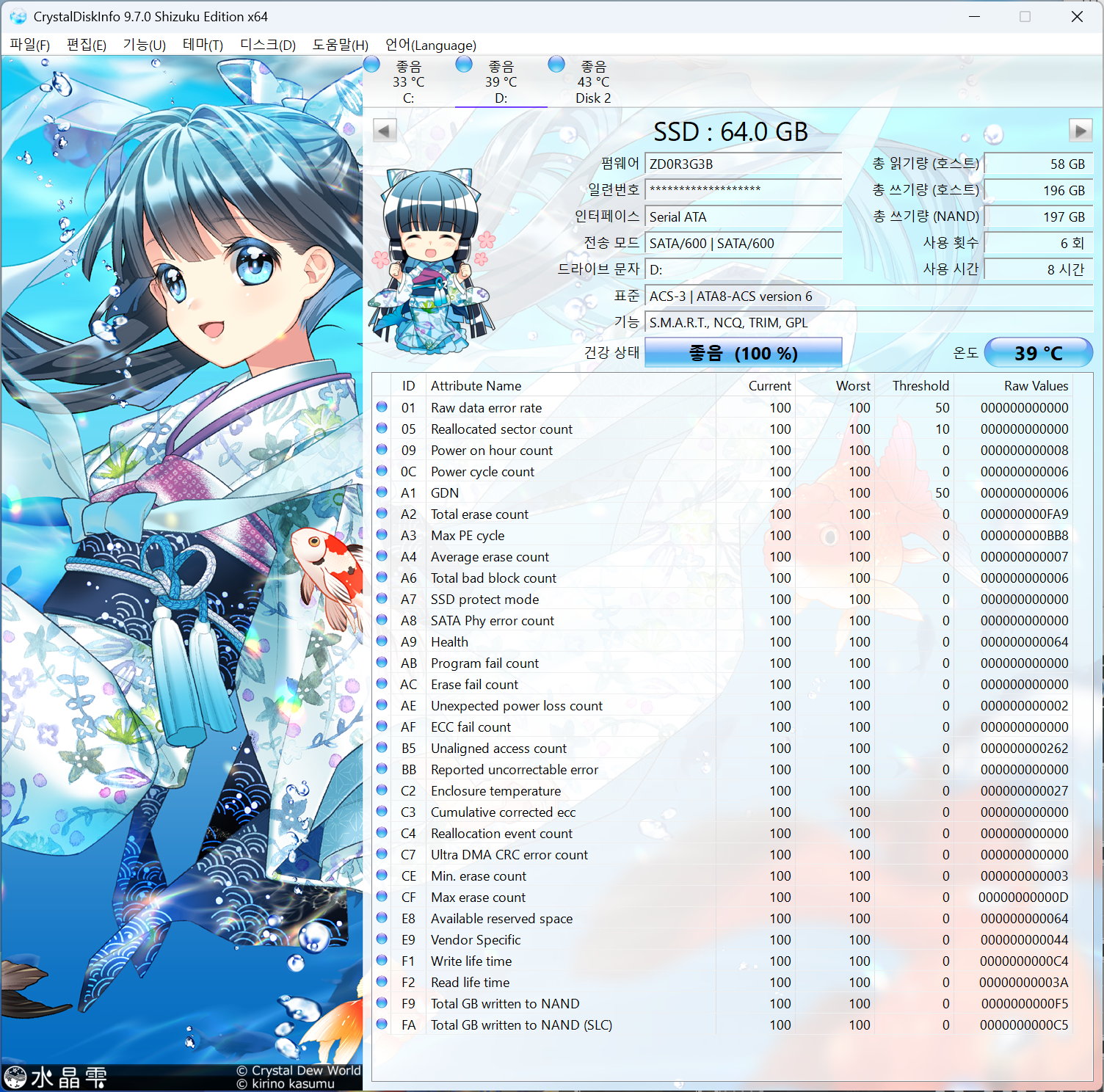
Task: Go to previous disk with left arrow
Action: (x=385, y=131)
